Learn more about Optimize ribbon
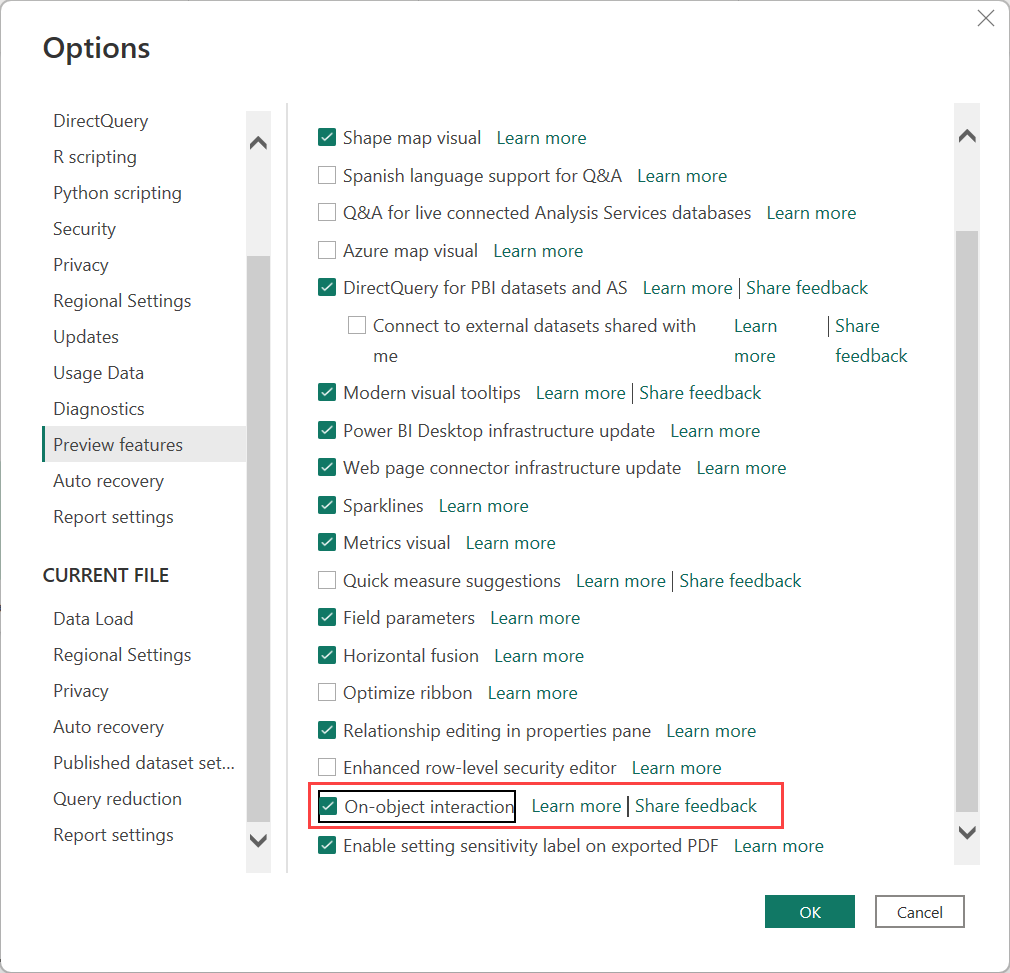The width and height of the screenshot is (1010, 973). tap(532, 693)
